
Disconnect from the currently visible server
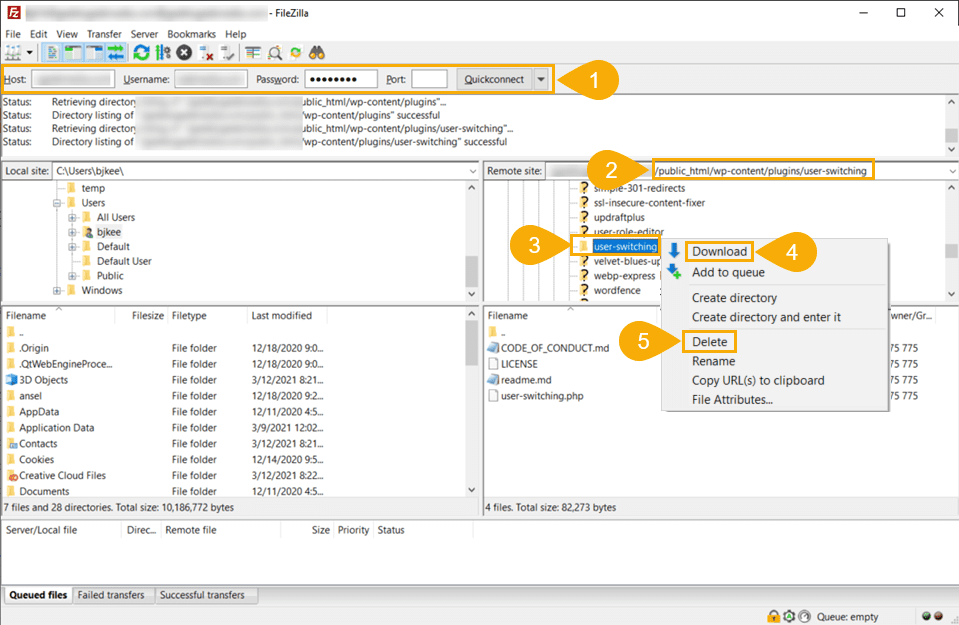206,53
